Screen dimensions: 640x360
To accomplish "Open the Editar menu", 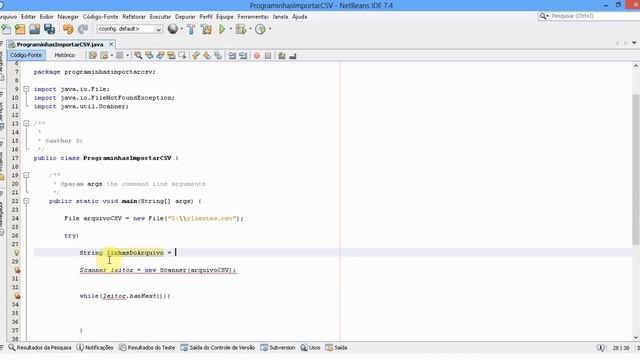I will (28, 17).
